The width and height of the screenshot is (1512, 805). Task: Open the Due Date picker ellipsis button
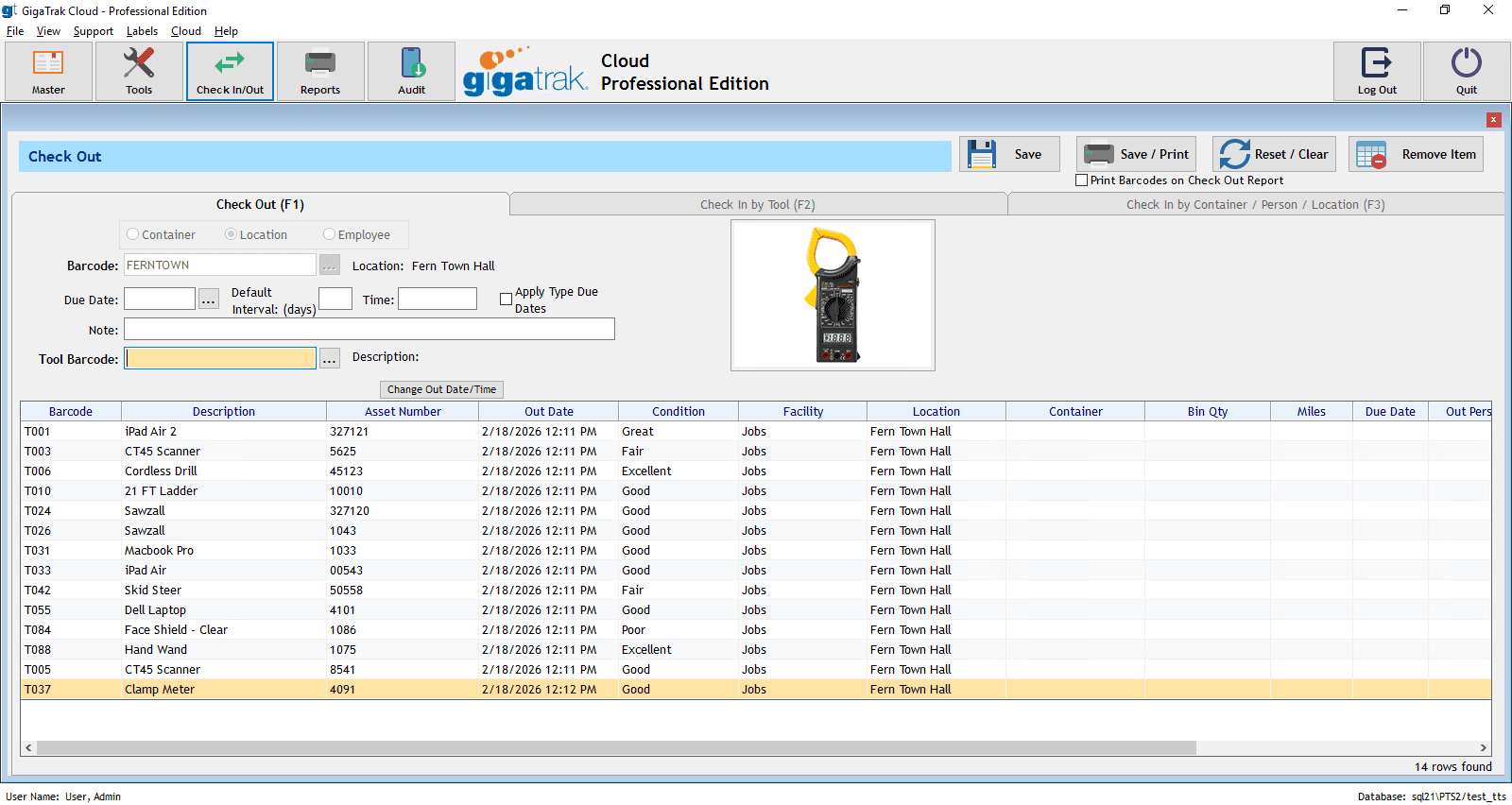point(209,300)
